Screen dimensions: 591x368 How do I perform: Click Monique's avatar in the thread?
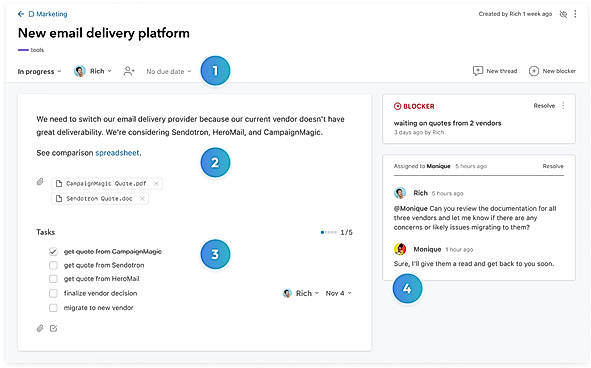click(400, 249)
